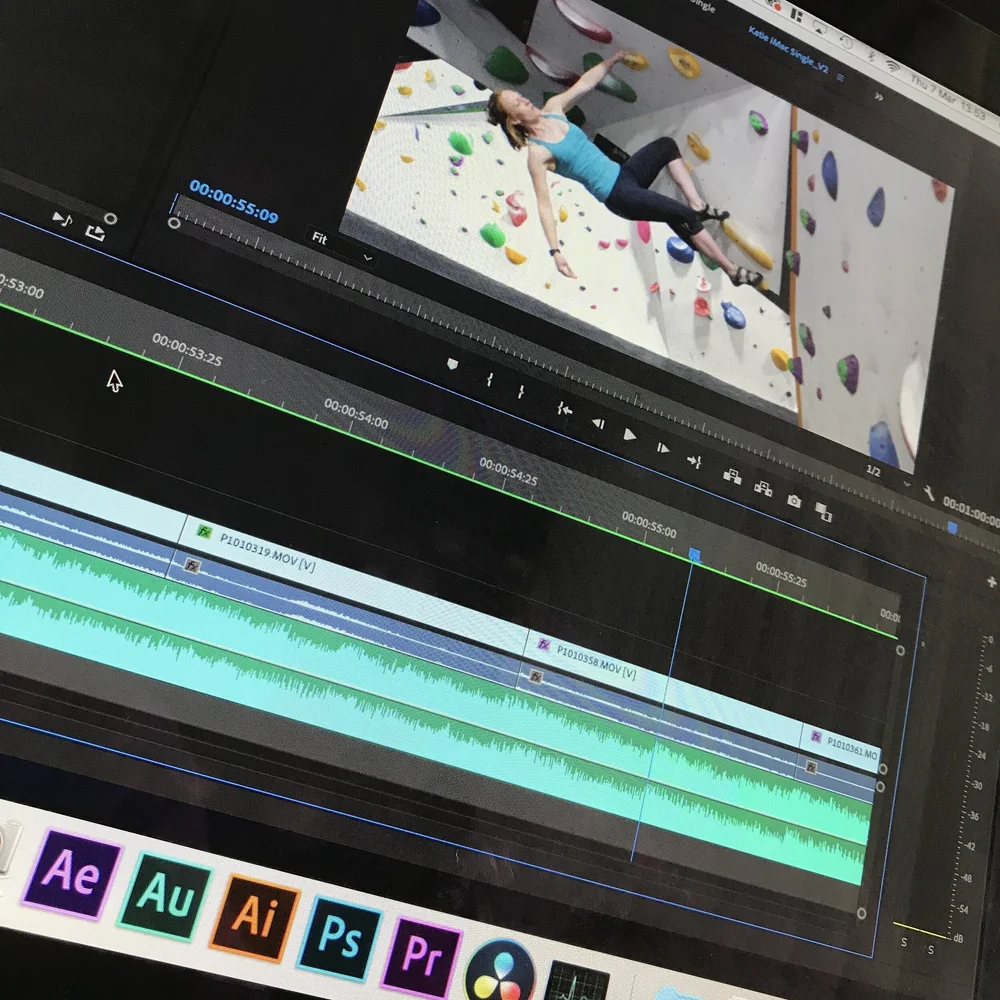Click the Lift button in the transport bar
The width and height of the screenshot is (1000, 1000).
[732, 476]
